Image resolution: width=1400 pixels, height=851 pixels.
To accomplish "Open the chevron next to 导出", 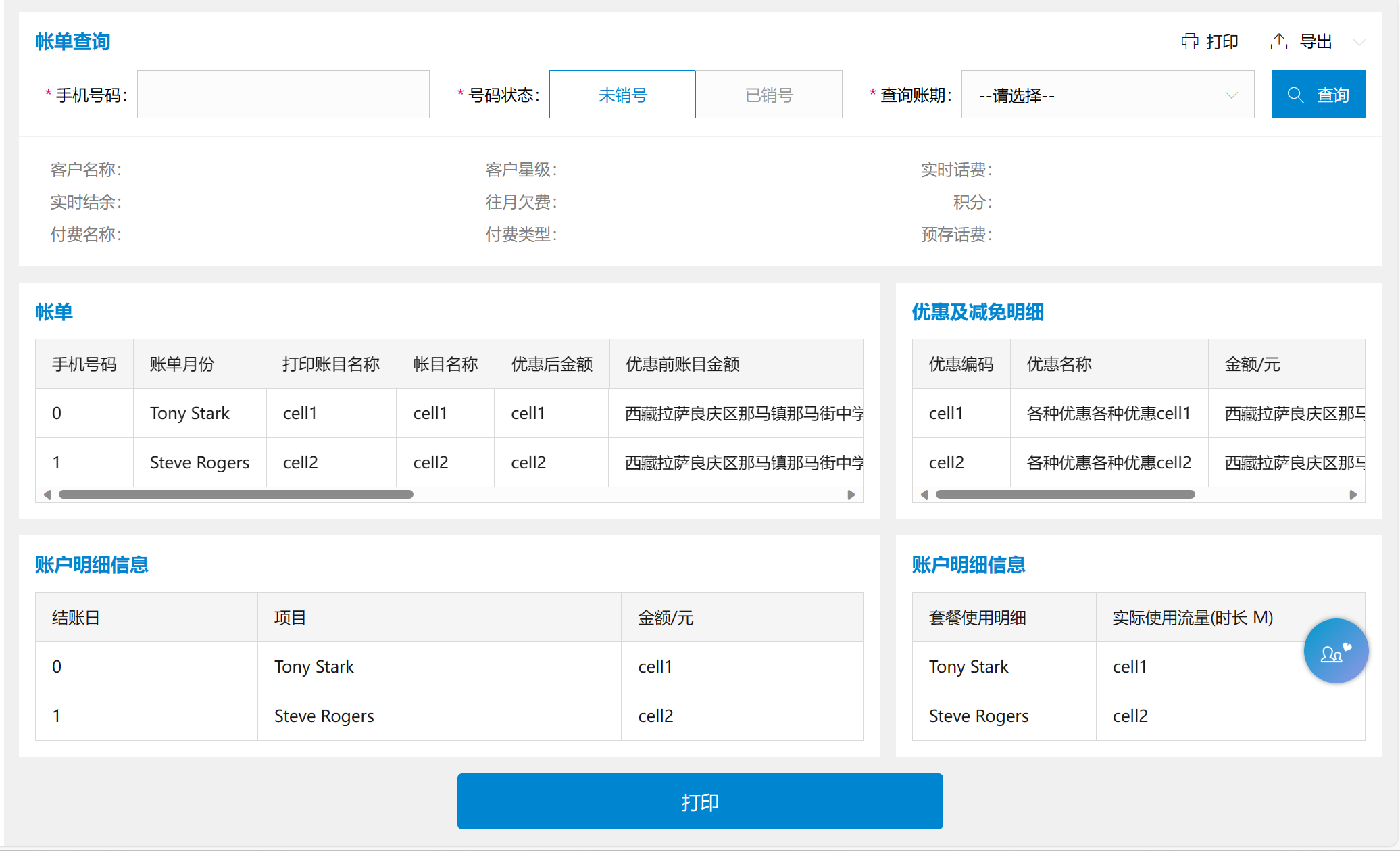I will (1359, 42).
